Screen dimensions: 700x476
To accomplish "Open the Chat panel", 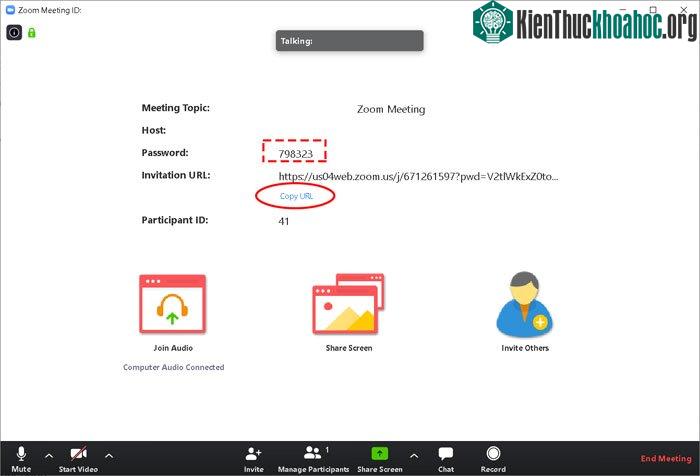I will click(x=446, y=459).
